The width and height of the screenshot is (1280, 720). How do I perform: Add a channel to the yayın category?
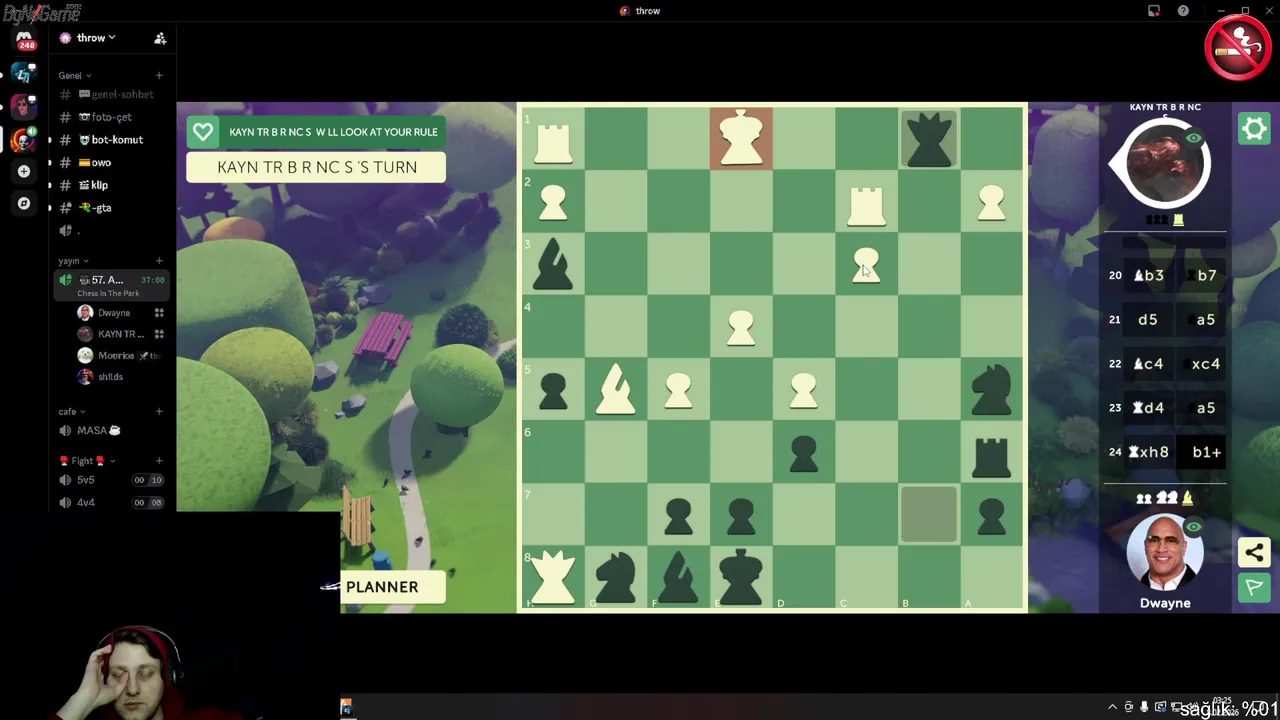click(x=159, y=261)
